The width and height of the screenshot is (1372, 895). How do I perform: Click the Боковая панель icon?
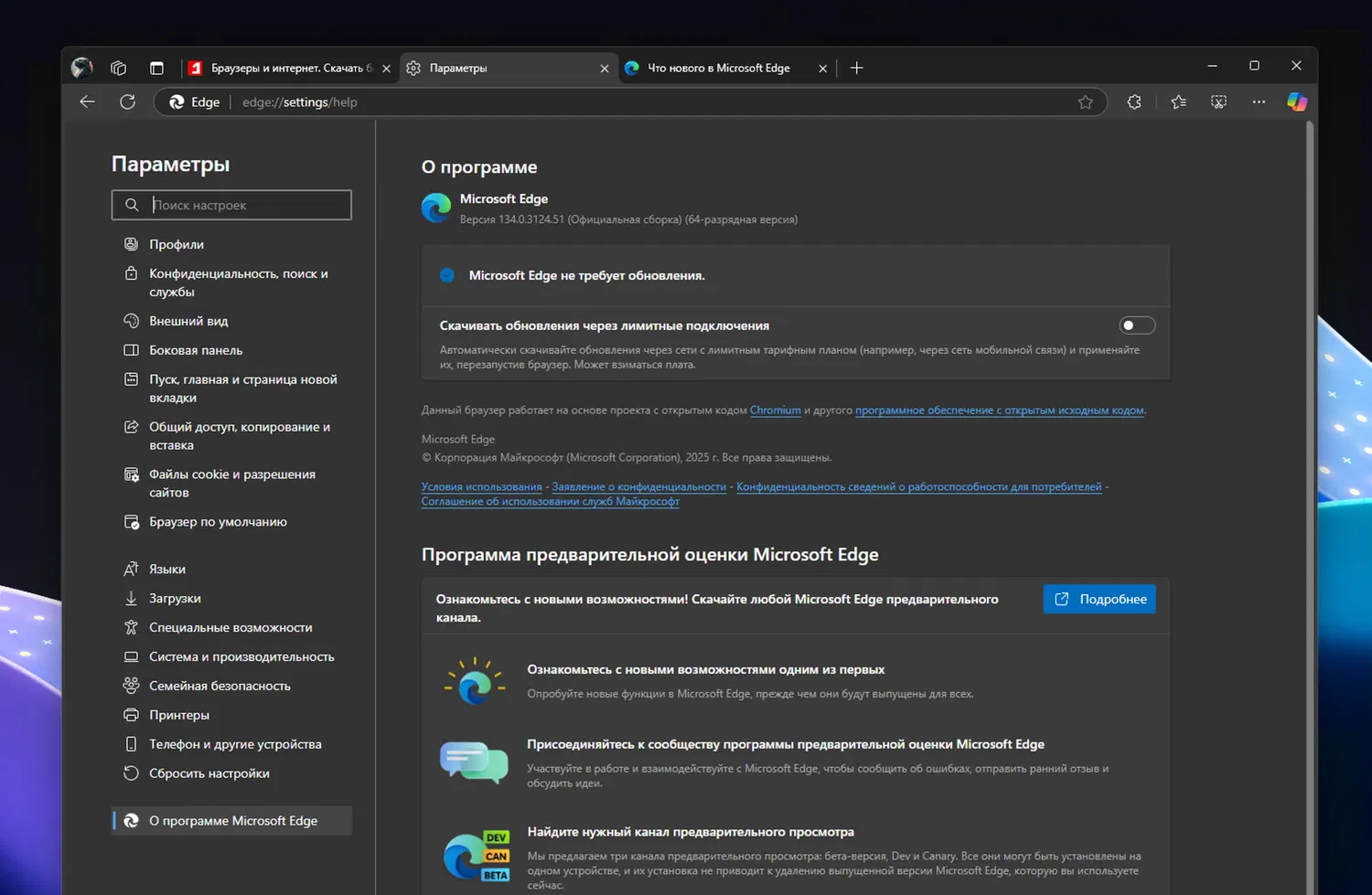[131, 350]
